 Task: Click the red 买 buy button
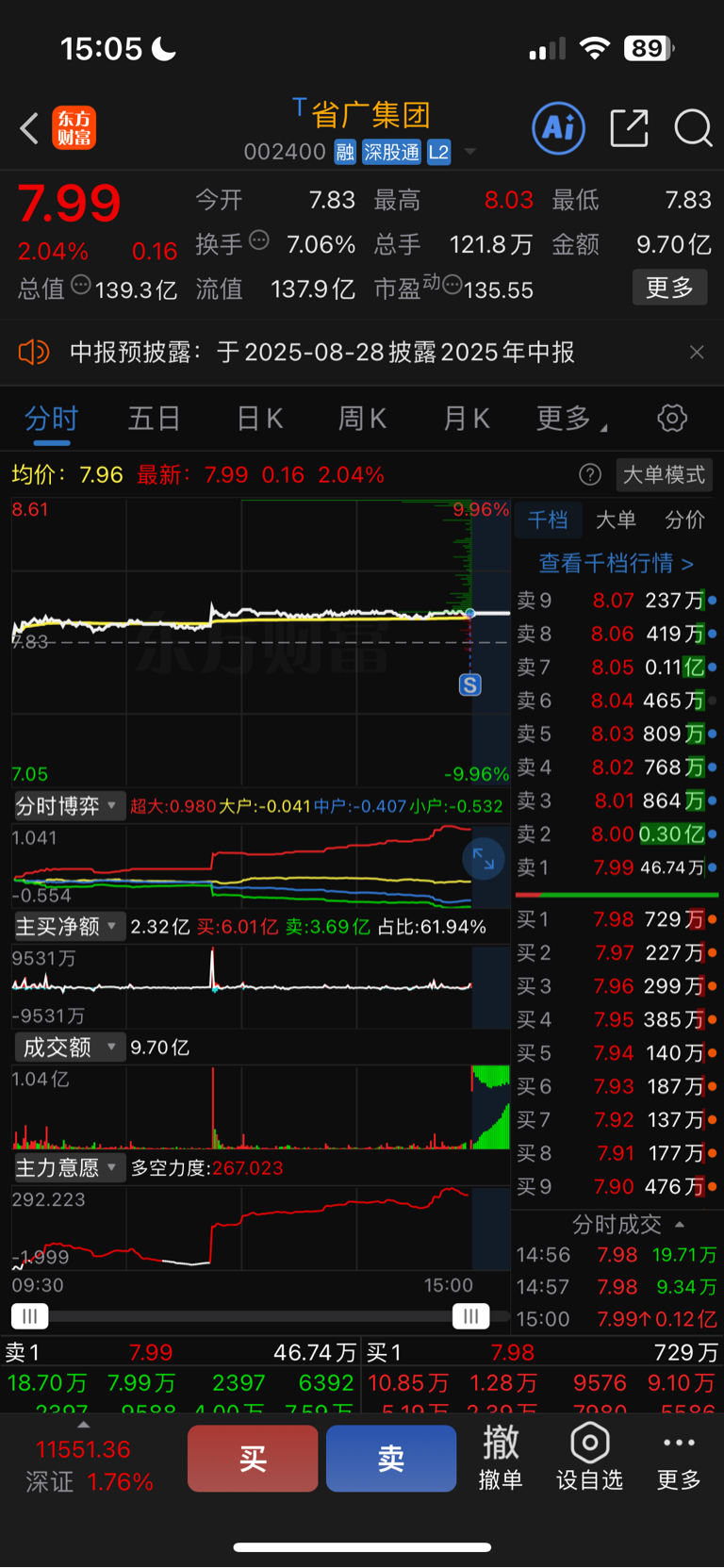(253, 1459)
